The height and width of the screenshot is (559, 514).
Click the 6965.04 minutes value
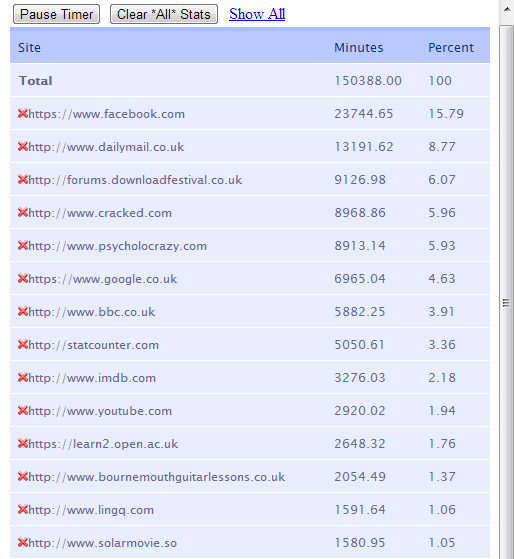[360, 278]
